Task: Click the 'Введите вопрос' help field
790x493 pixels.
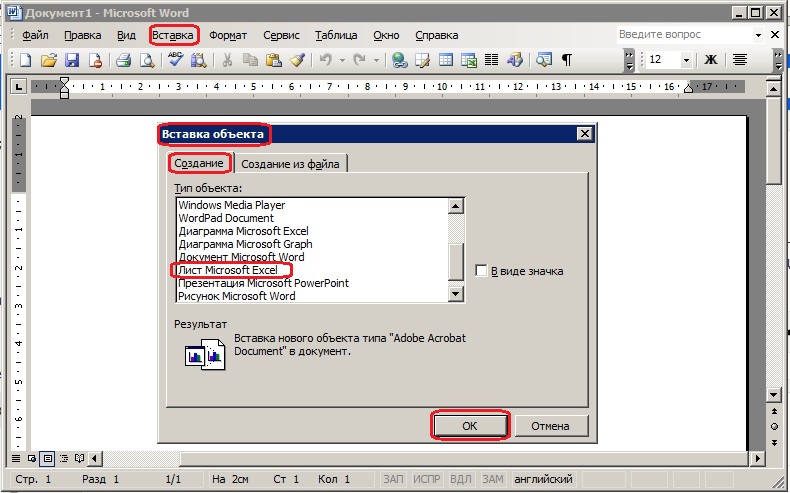Action: click(x=683, y=35)
